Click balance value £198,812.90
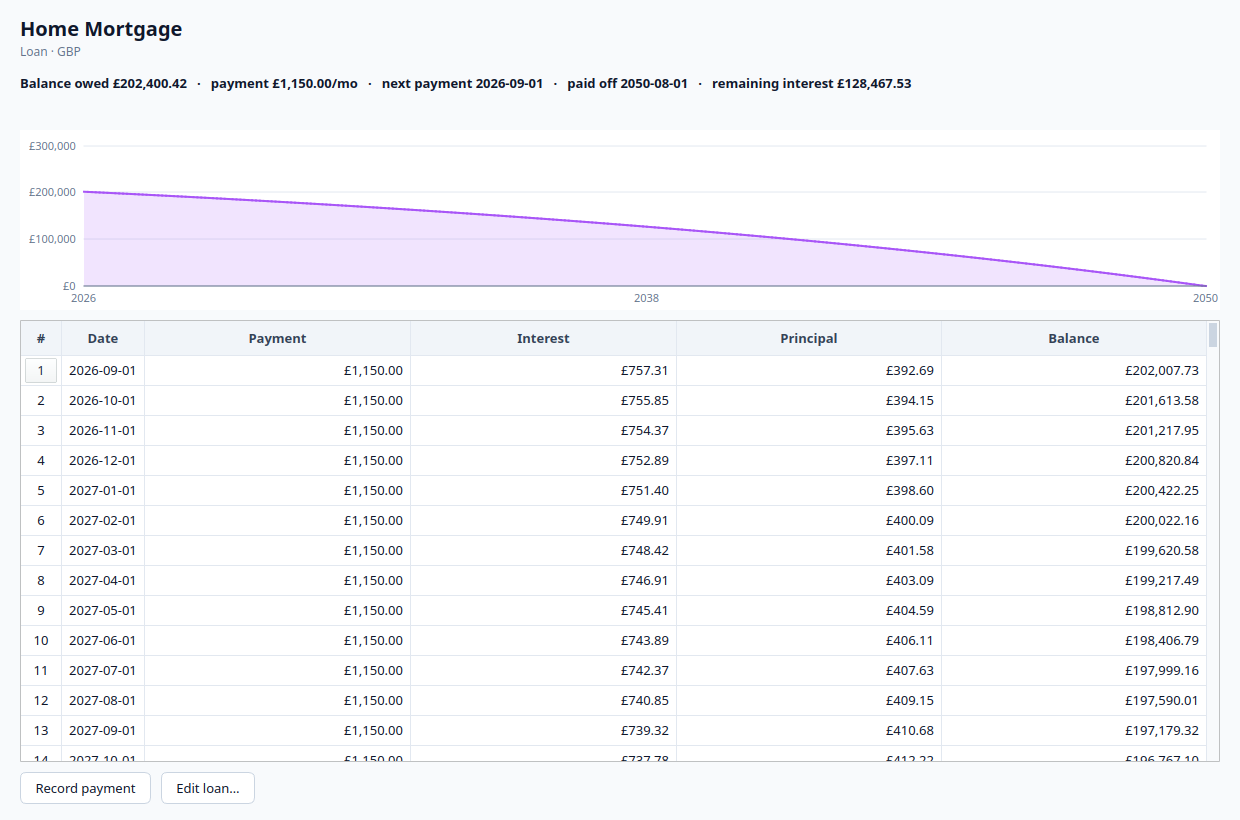 (1162, 611)
